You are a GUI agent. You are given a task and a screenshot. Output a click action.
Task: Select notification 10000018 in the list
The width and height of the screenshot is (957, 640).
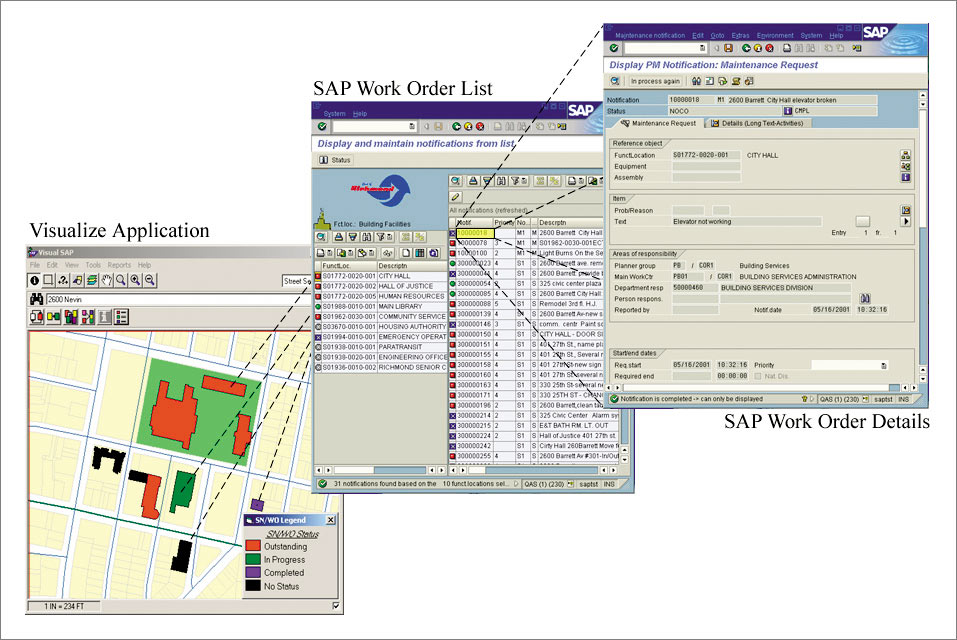coord(474,233)
